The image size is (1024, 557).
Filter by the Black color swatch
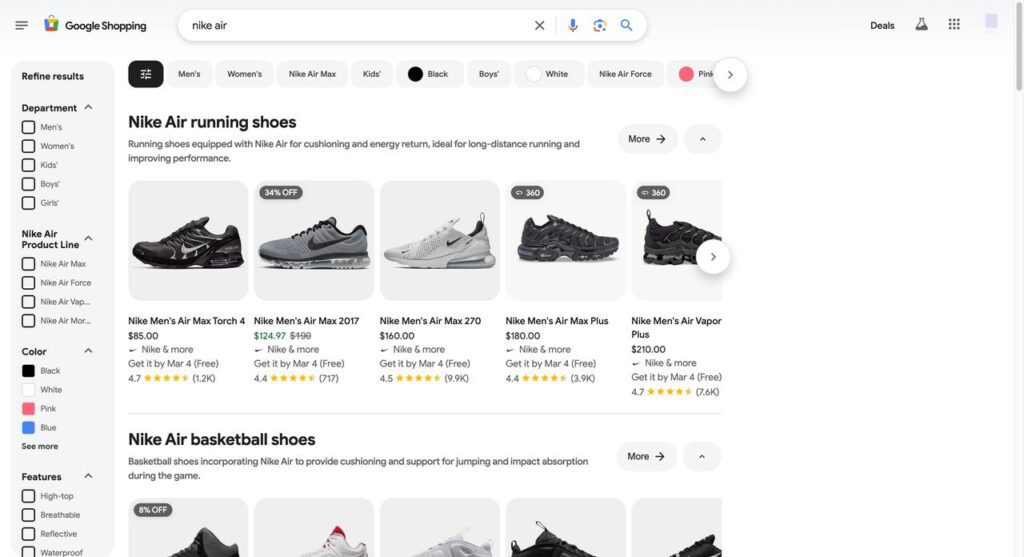point(29,371)
